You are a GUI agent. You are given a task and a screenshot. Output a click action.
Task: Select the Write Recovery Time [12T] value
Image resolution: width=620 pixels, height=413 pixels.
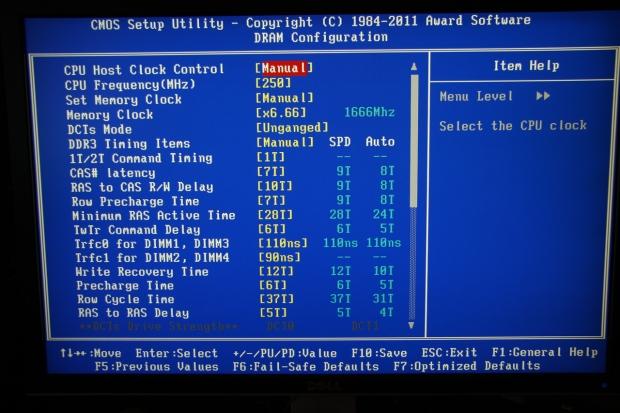coord(276,271)
